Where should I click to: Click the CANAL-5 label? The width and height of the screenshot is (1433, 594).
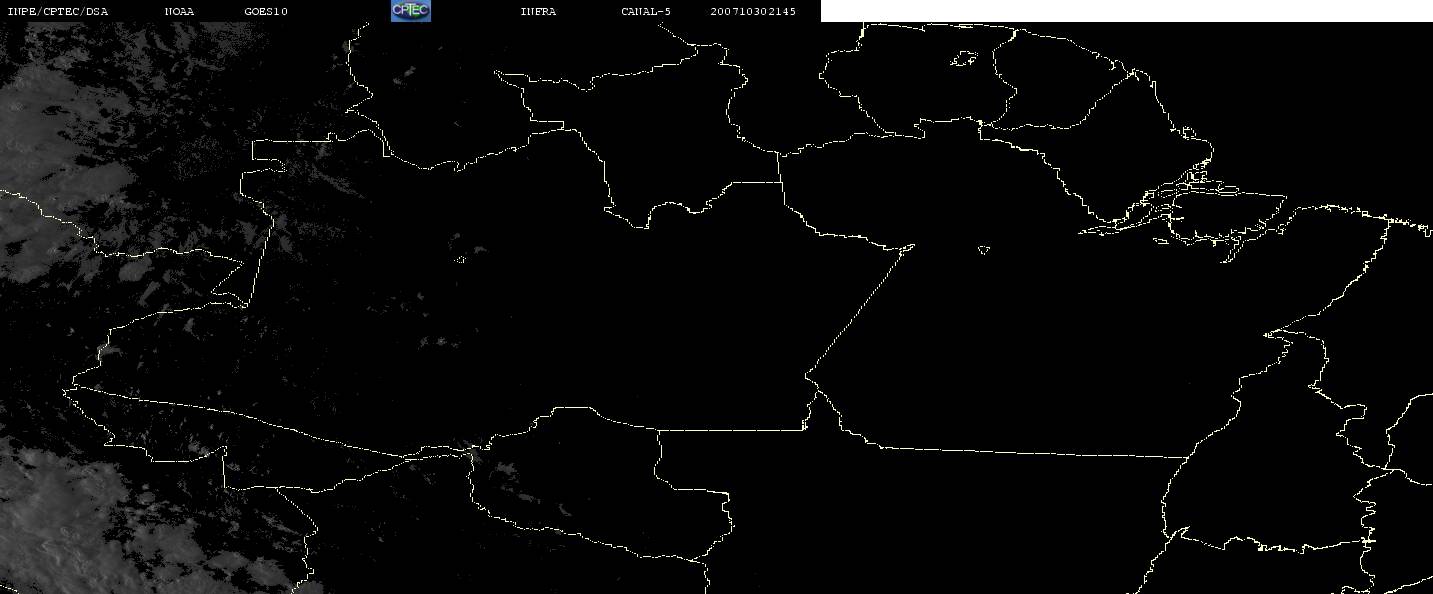click(646, 12)
